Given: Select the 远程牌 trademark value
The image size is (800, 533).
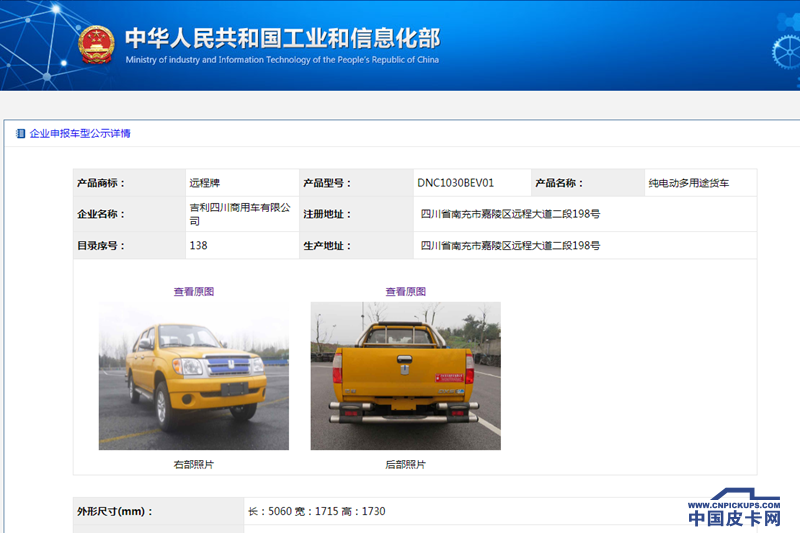Looking at the screenshot, I should [x=205, y=183].
